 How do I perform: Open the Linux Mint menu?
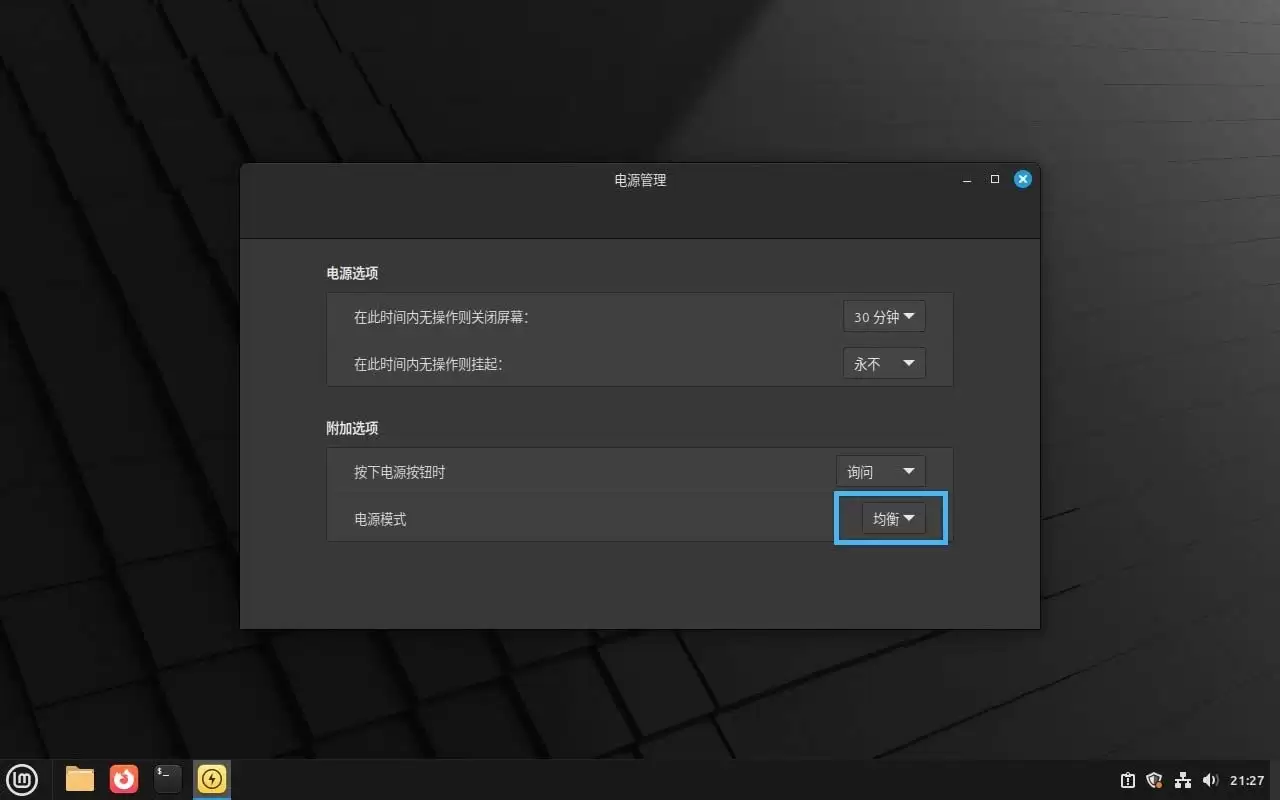coord(22,779)
